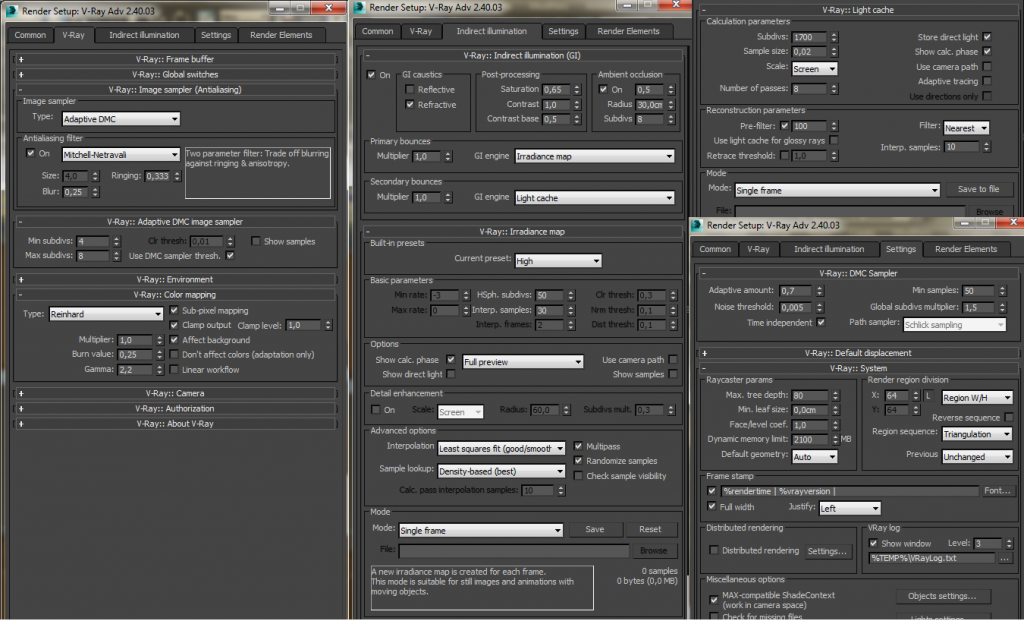
Task: Click the spinner arrows beside Max subdivs
Action: 116,255
